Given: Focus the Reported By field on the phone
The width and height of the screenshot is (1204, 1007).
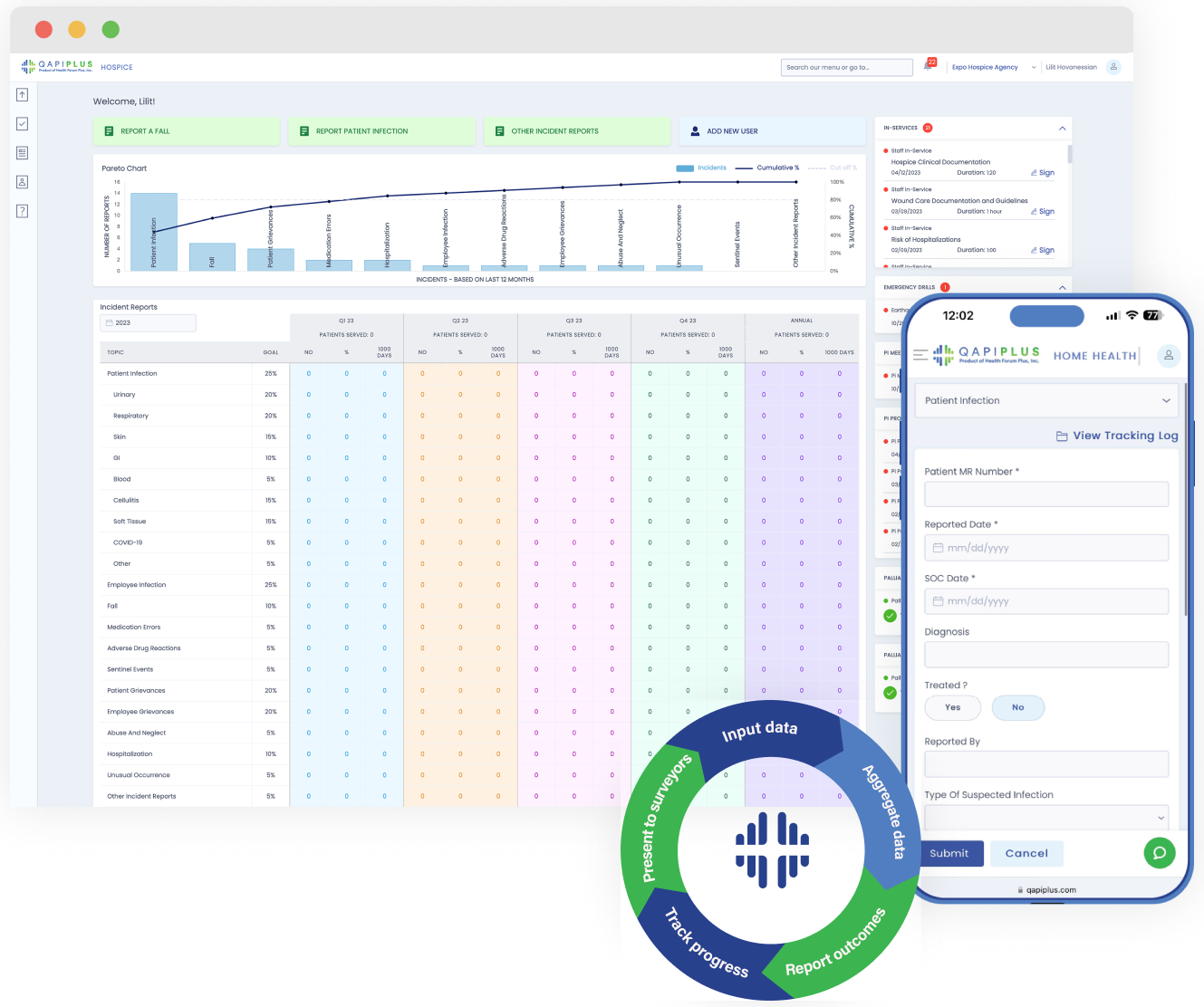Looking at the screenshot, I should [x=1046, y=764].
